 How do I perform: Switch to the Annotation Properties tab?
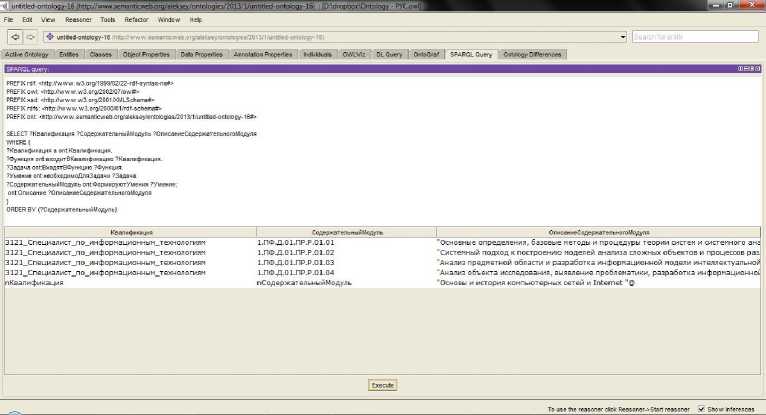point(263,55)
